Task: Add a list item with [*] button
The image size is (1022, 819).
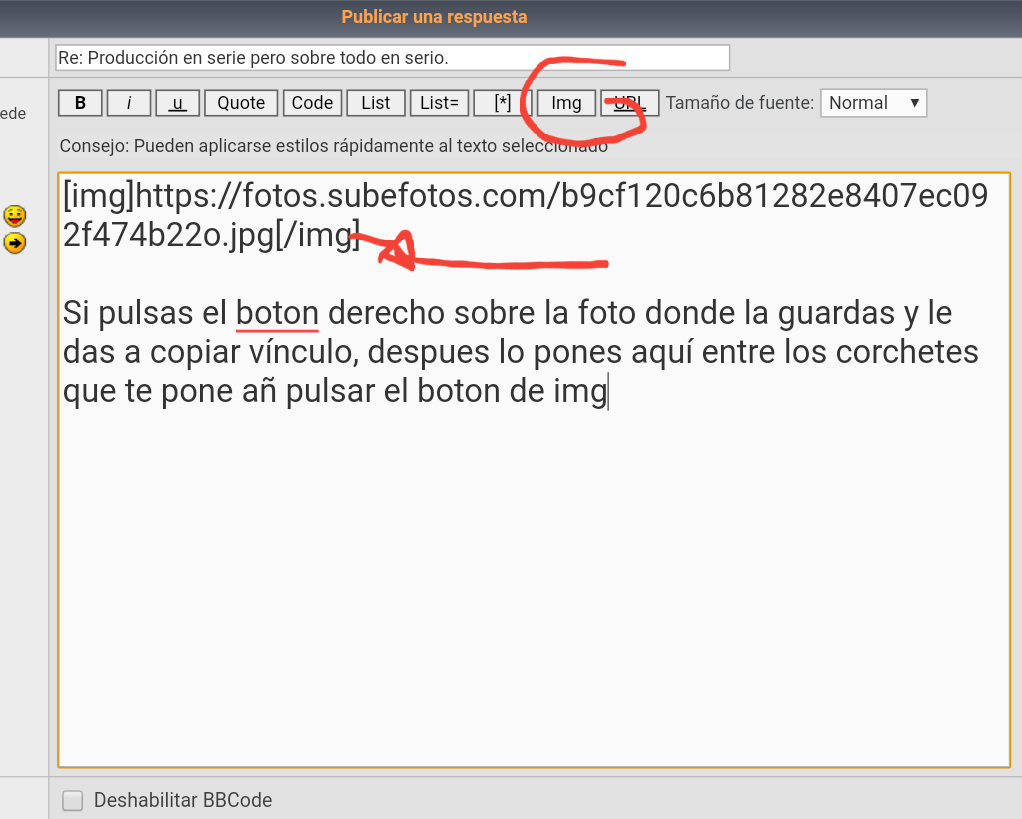Action: [502, 103]
